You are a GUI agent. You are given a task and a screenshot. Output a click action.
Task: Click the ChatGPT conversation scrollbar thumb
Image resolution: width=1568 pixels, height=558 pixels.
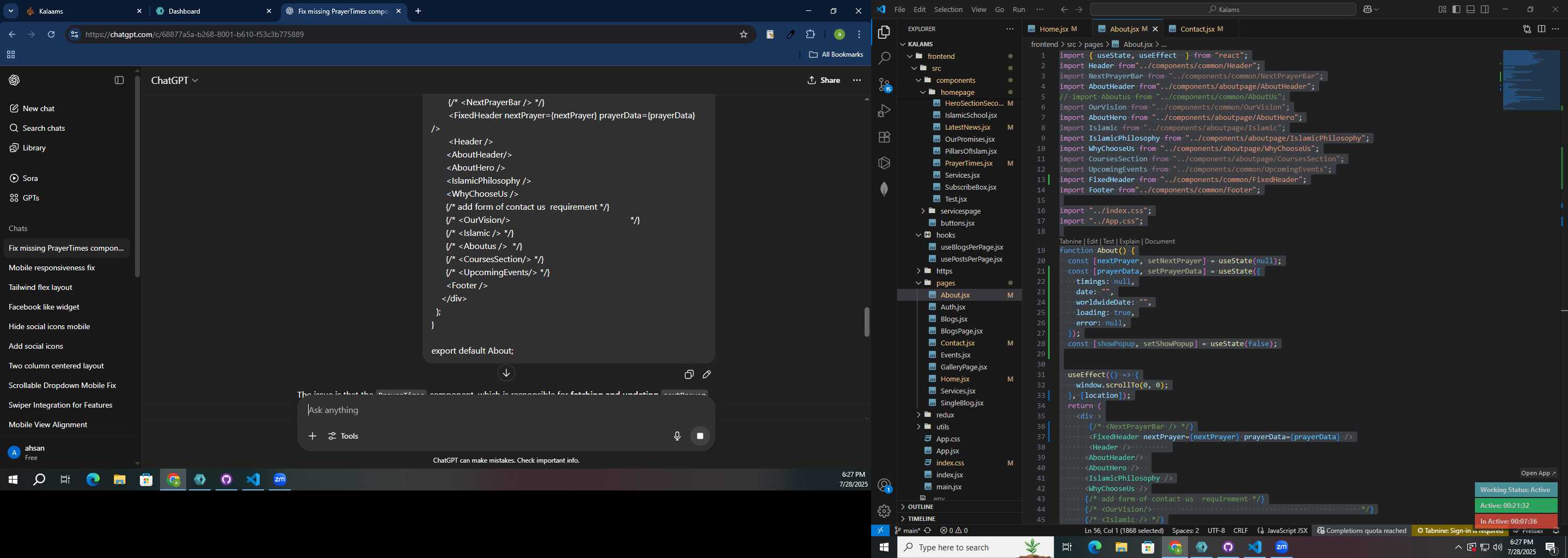click(x=866, y=322)
